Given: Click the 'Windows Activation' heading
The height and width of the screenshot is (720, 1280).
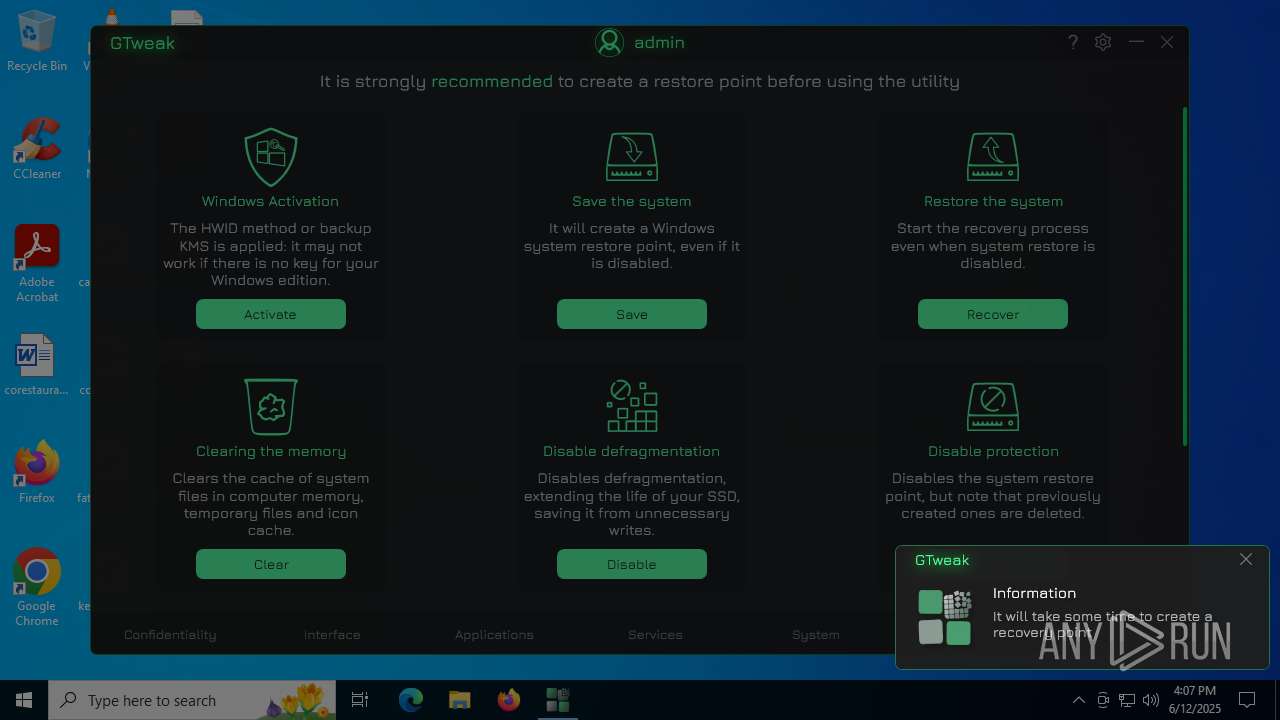Looking at the screenshot, I should (270, 201).
